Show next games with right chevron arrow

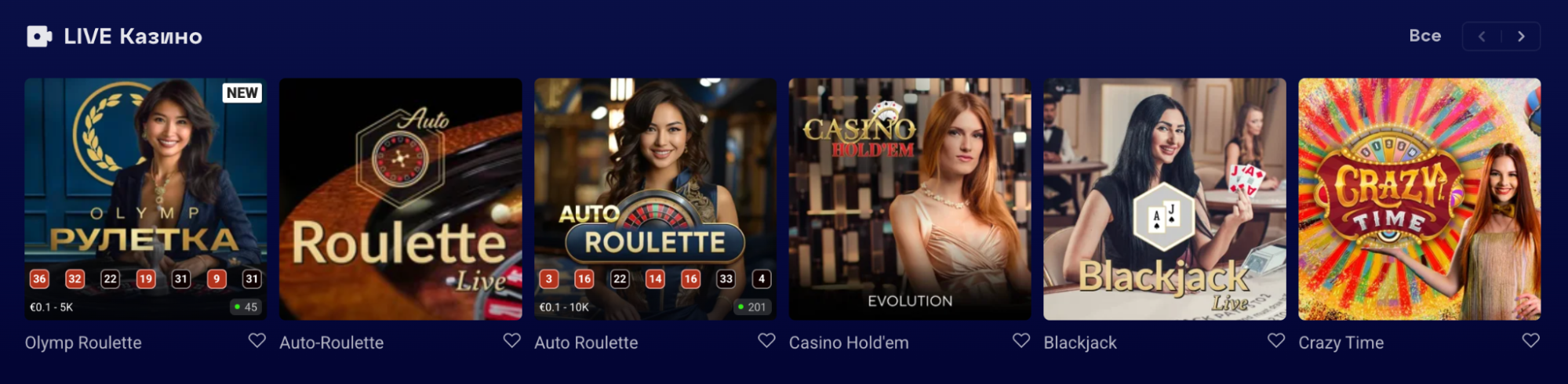click(1522, 36)
